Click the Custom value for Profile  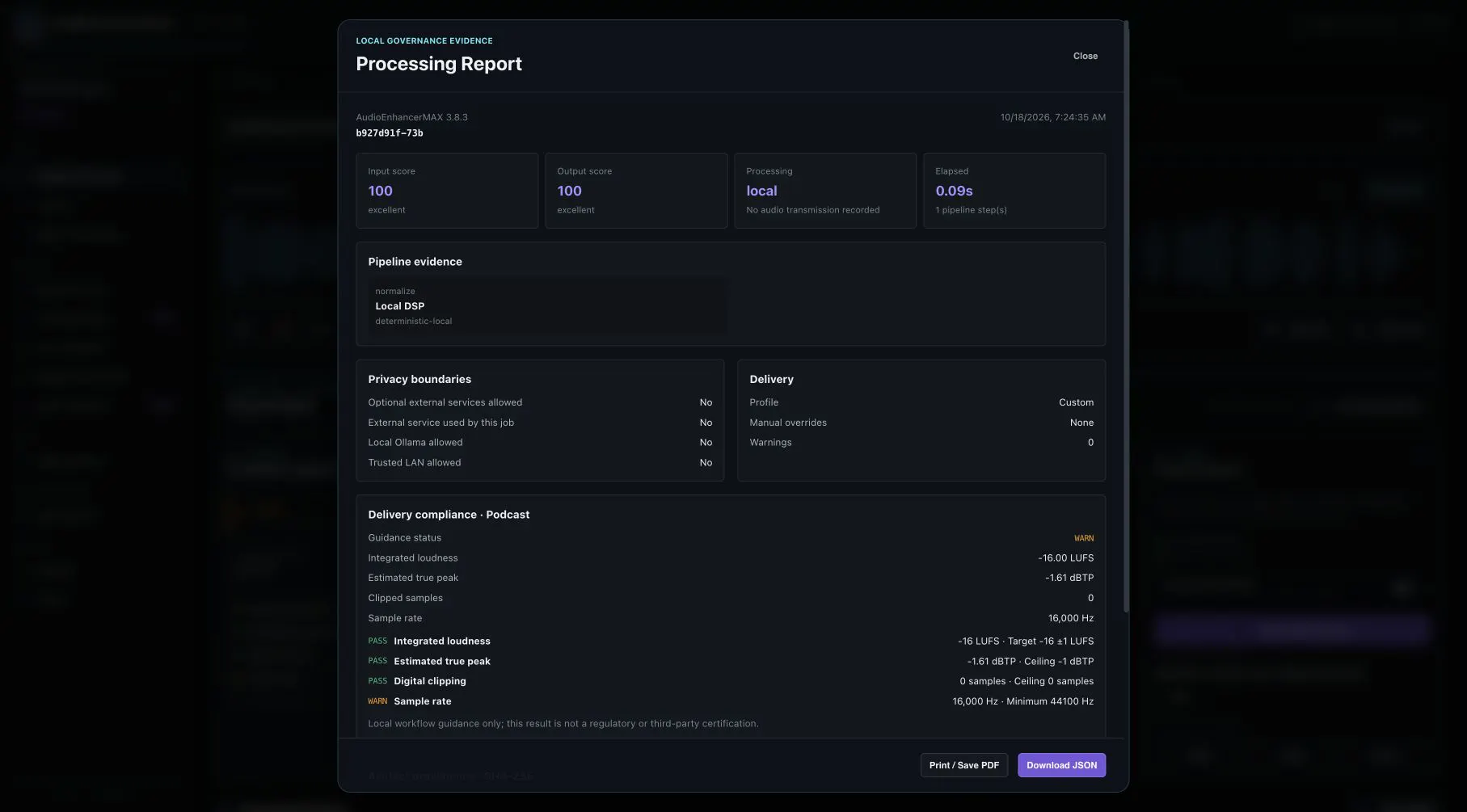coord(1076,402)
